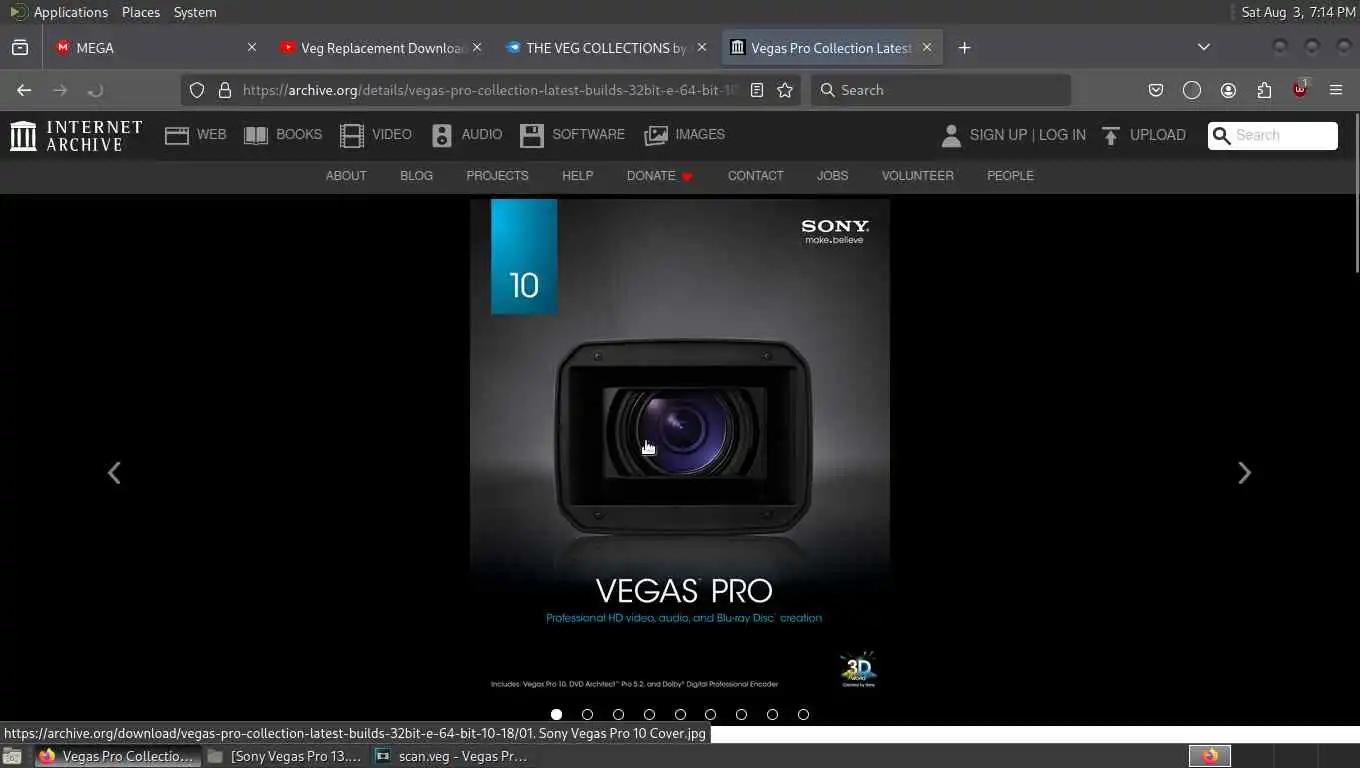Open the WEB media section
The width and height of the screenshot is (1360, 768).
(196, 135)
